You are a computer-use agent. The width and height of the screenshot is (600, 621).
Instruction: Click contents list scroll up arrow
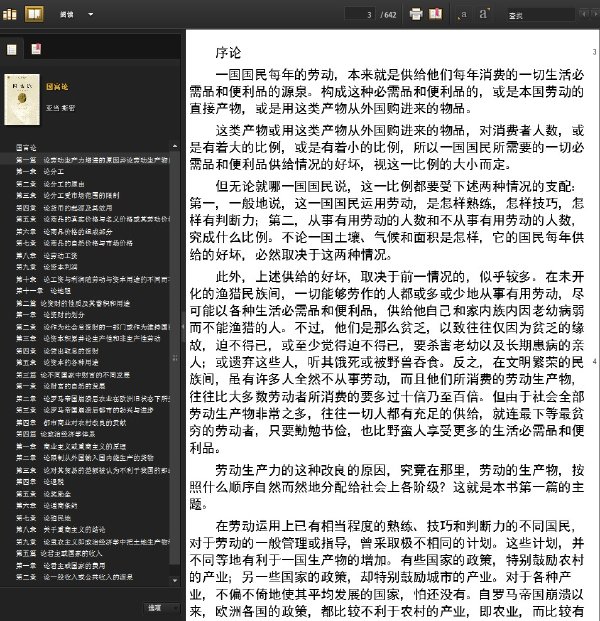175,146
